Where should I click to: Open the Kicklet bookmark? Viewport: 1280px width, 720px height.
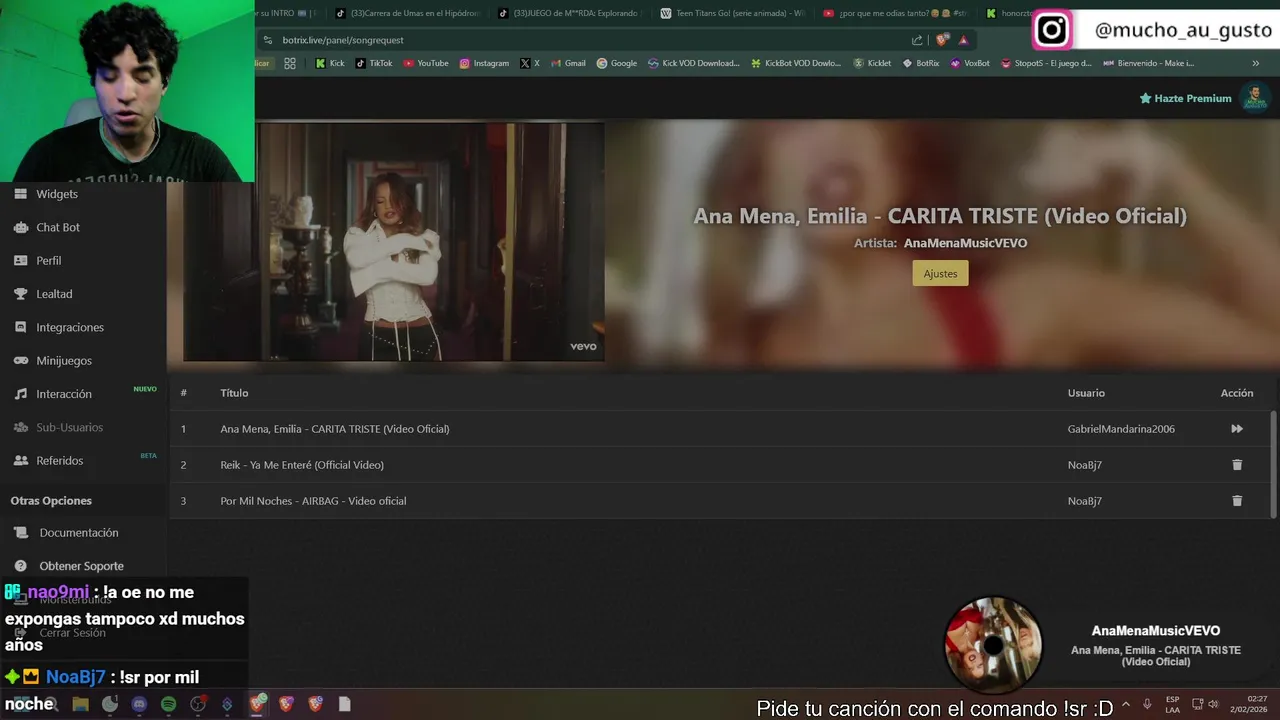[872, 63]
